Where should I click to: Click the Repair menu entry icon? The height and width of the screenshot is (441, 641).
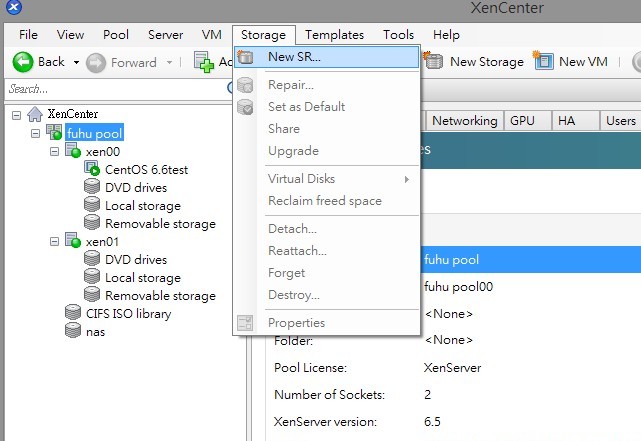(245, 85)
